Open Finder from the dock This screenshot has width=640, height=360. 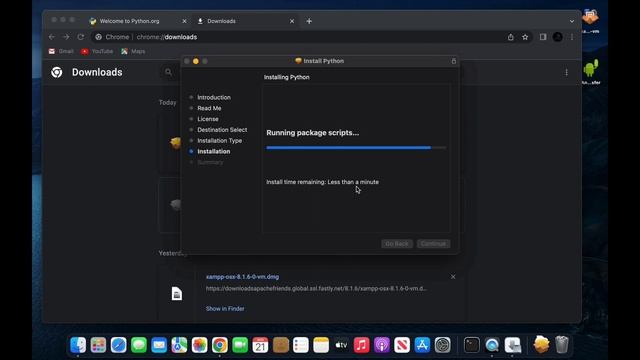(x=78, y=345)
